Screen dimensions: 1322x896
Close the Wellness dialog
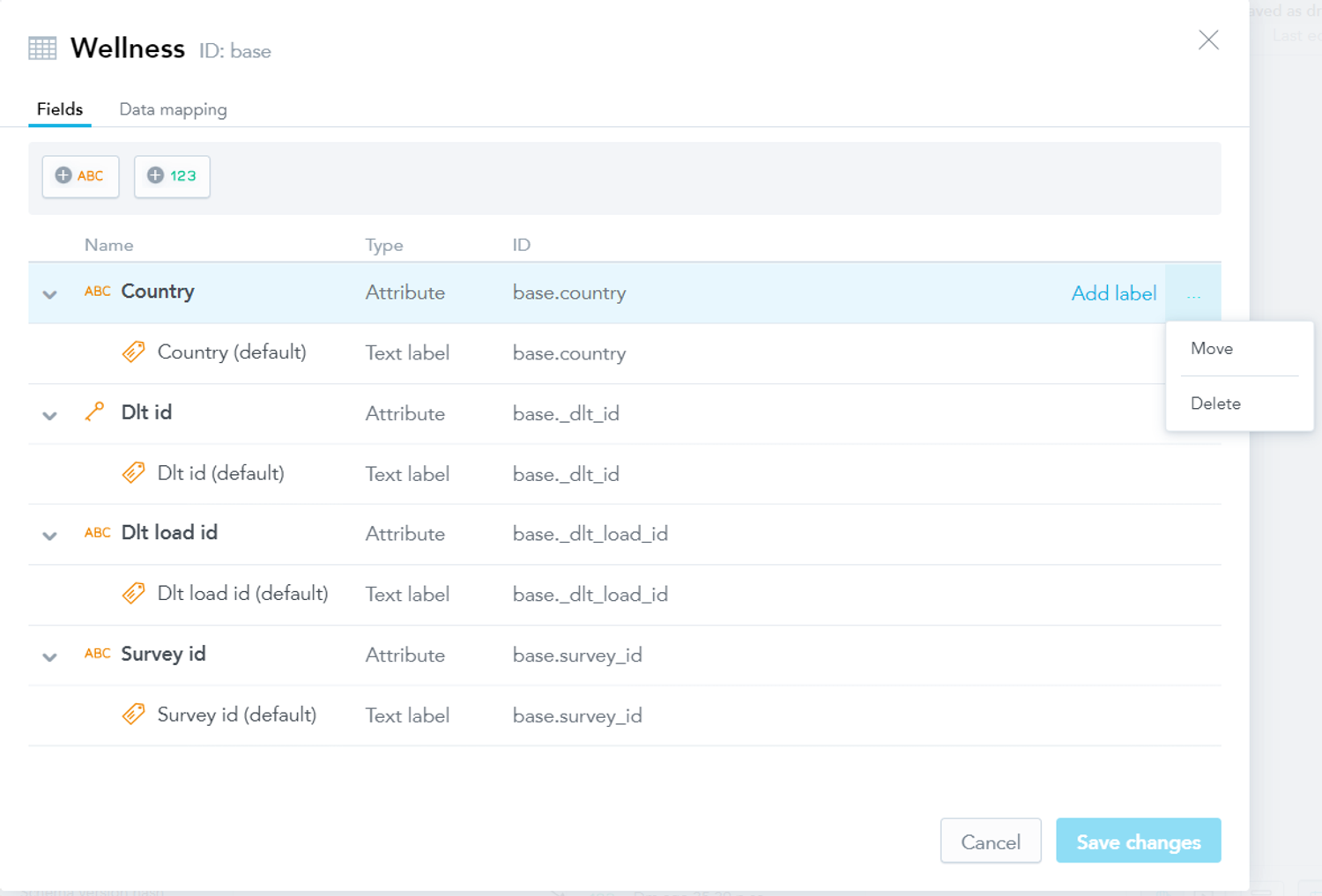(1208, 40)
